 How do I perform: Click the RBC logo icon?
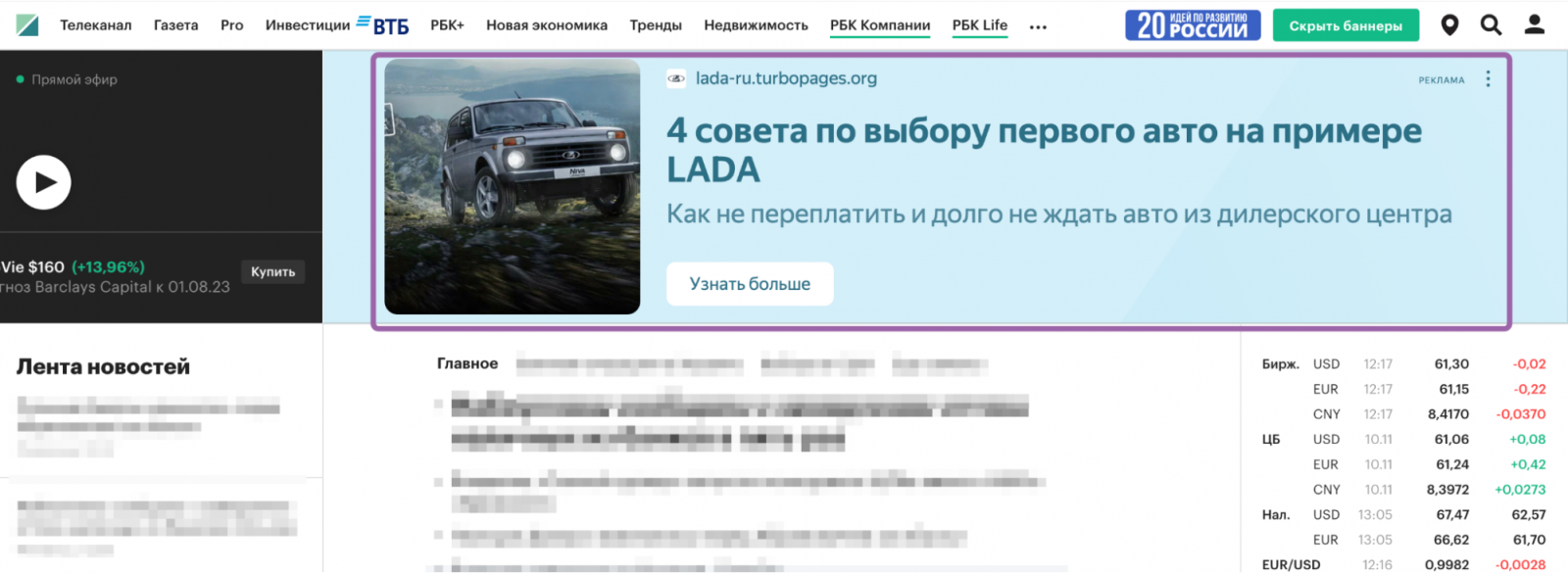27,25
